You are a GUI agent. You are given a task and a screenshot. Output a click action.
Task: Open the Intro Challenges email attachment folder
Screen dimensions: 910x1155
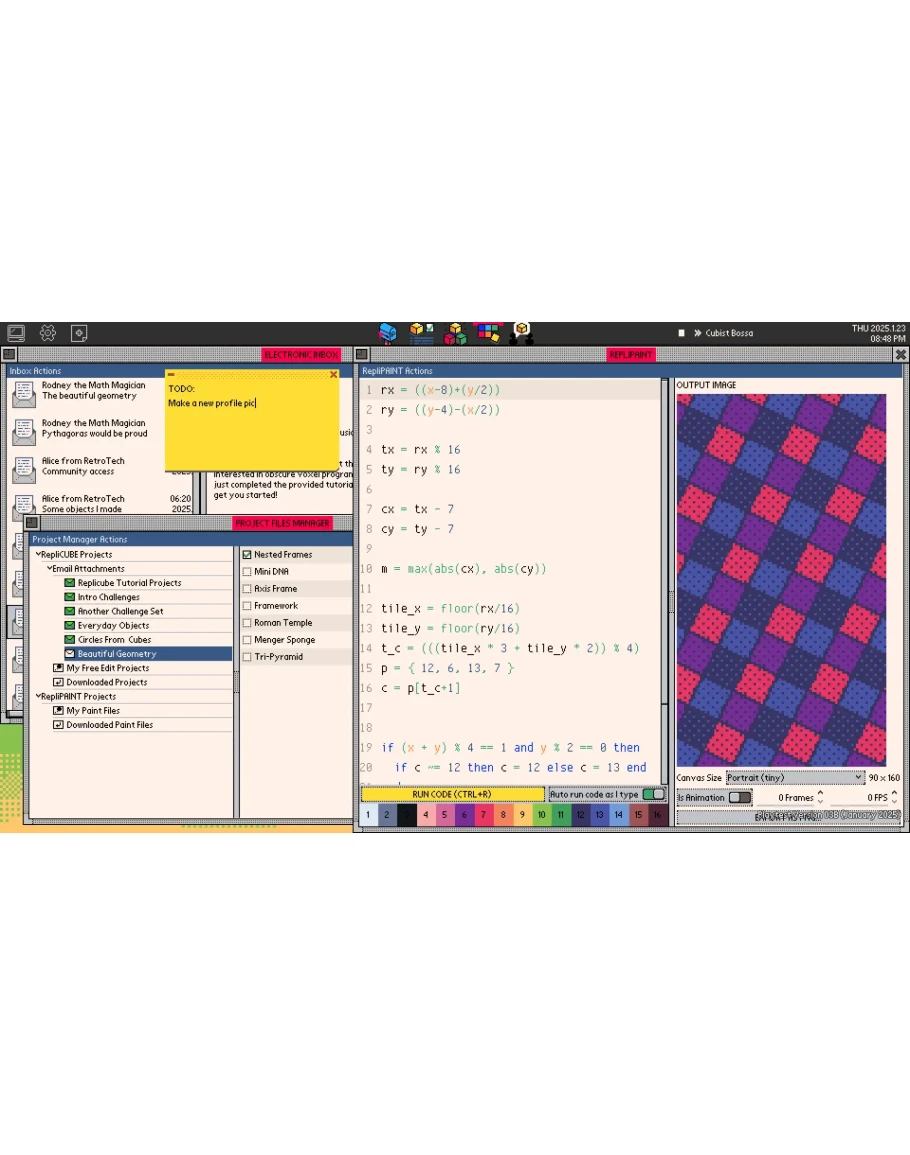pyautogui.click(x=108, y=597)
